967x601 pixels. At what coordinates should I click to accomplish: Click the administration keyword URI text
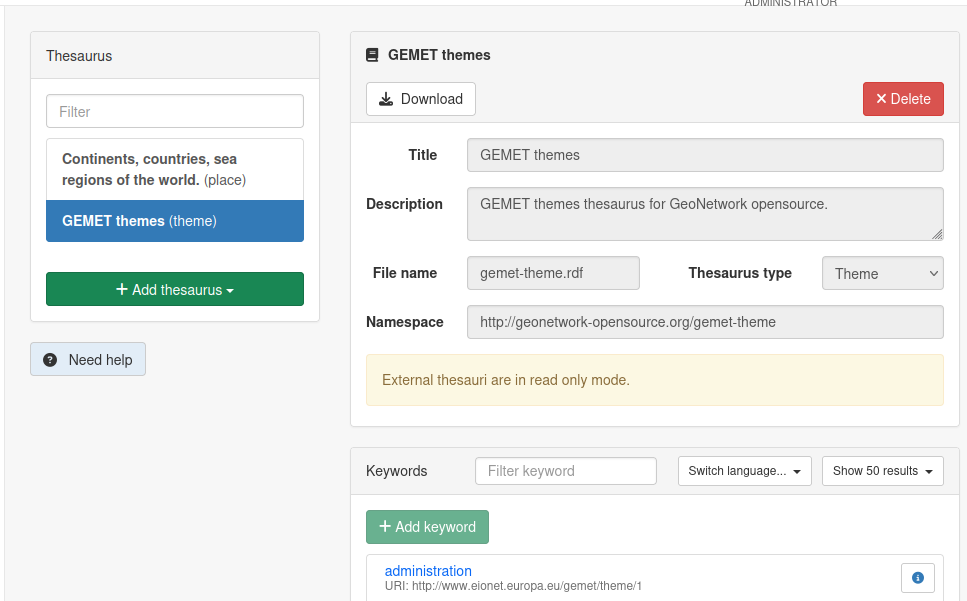click(x=513, y=586)
